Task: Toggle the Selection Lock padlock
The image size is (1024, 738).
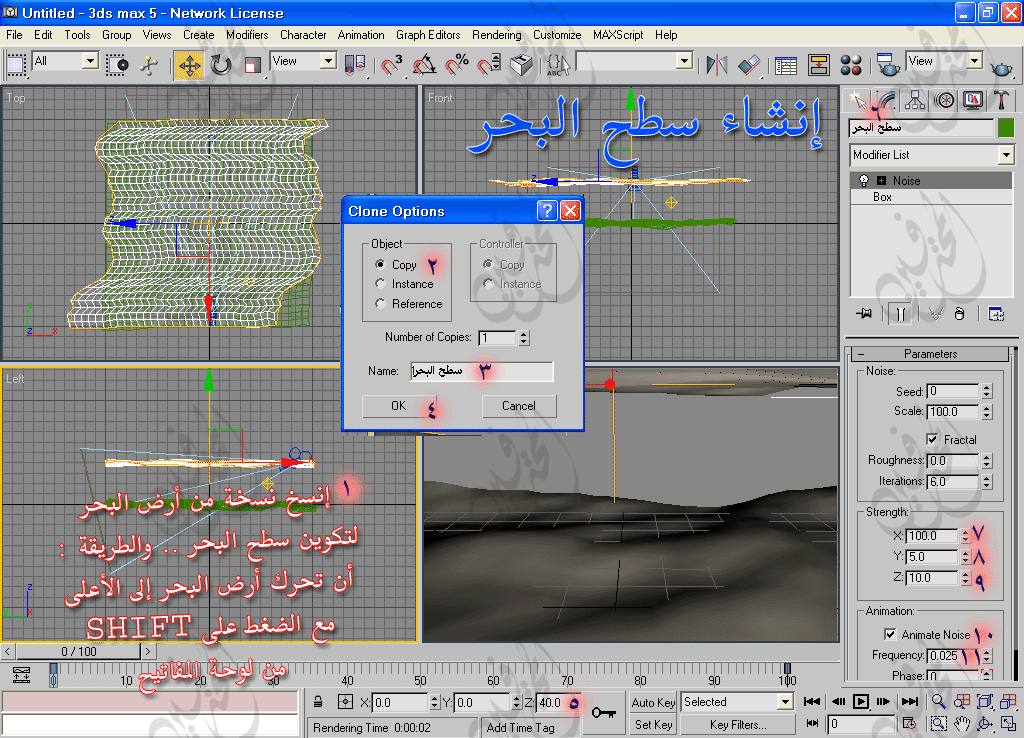Action: 318,702
